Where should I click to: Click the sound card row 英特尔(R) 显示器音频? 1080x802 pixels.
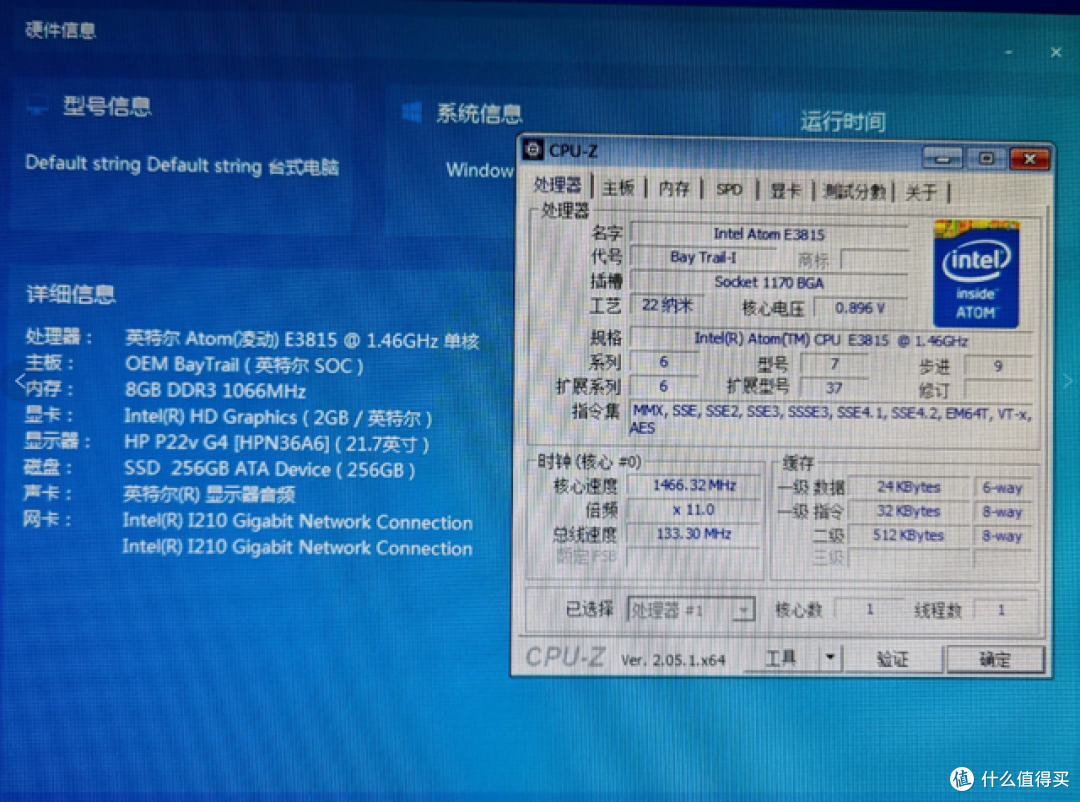(x=209, y=495)
